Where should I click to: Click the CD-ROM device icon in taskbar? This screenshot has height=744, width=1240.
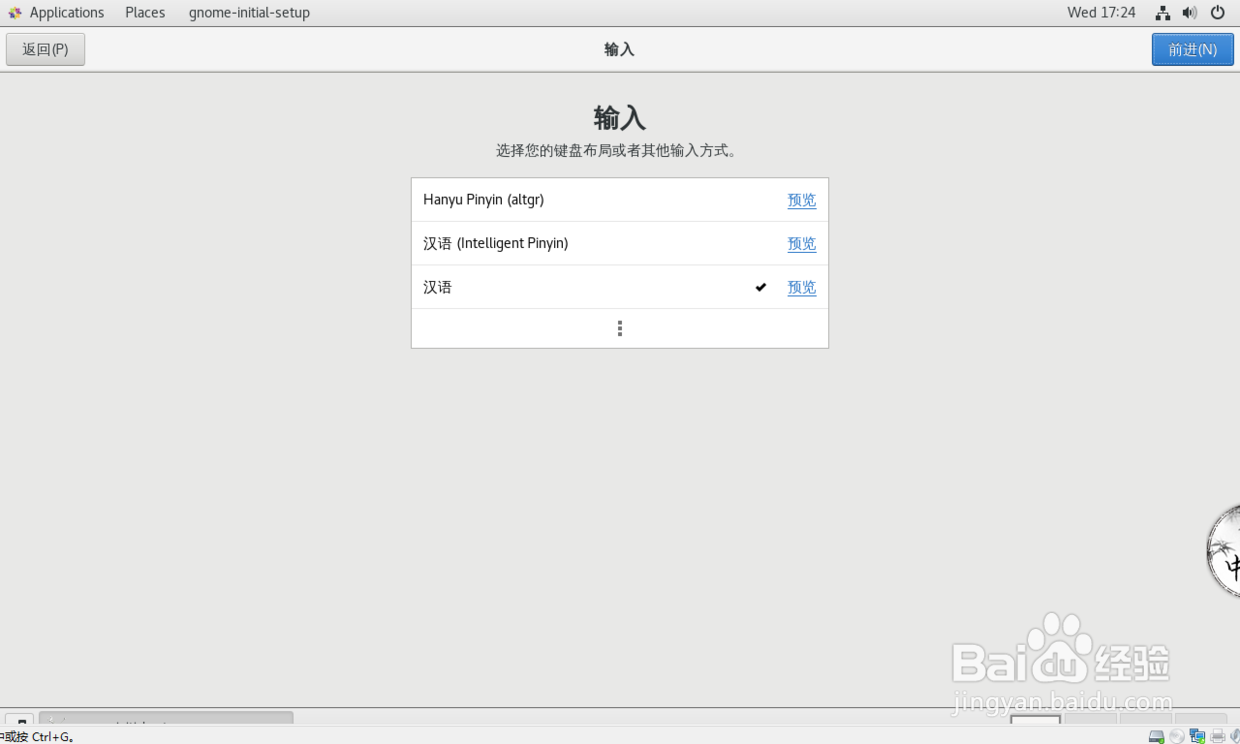pyautogui.click(x=1177, y=735)
